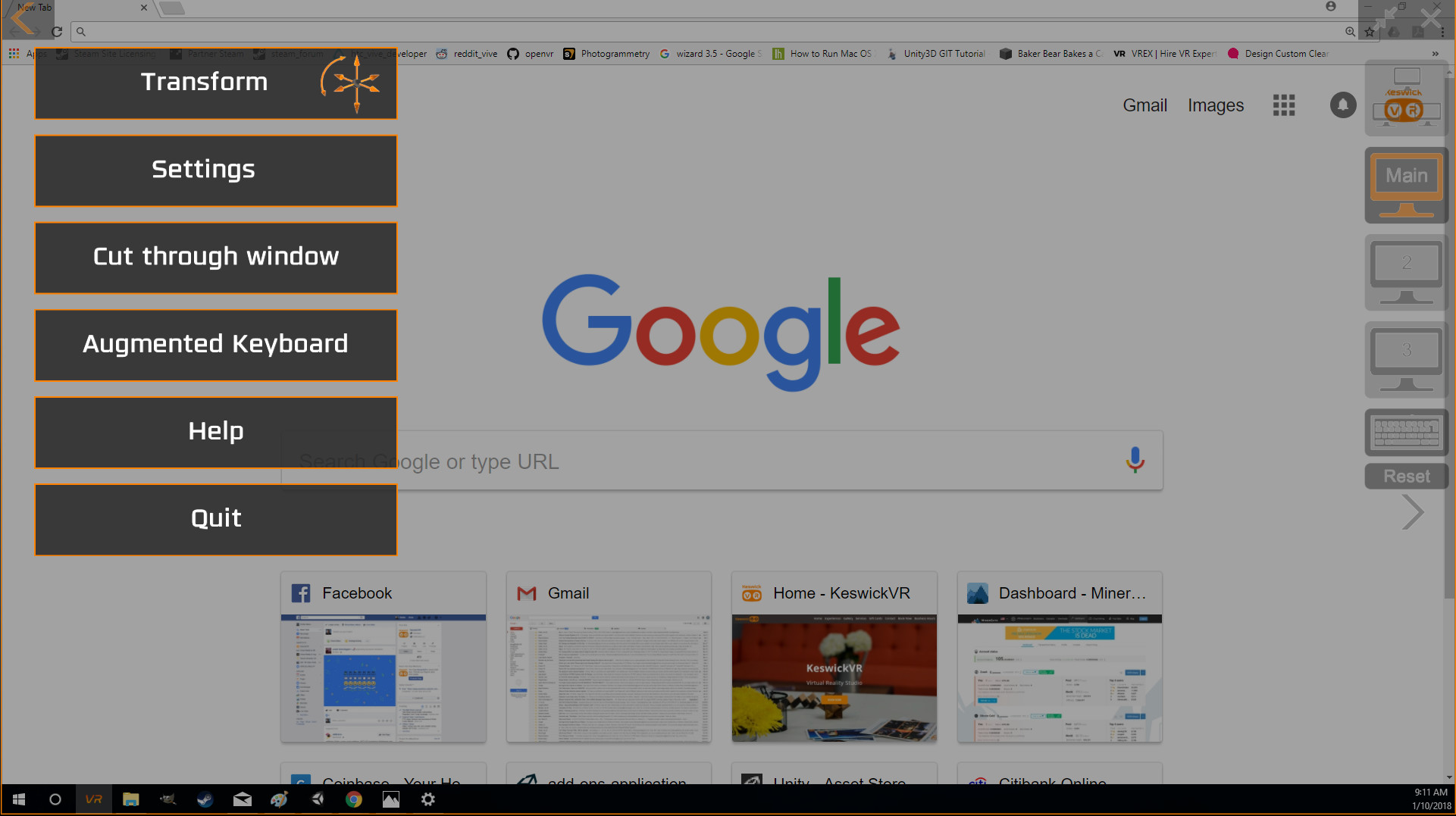This screenshot has width=1456, height=816.
Task: Select the Cut through window menu option
Action: click(x=215, y=257)
